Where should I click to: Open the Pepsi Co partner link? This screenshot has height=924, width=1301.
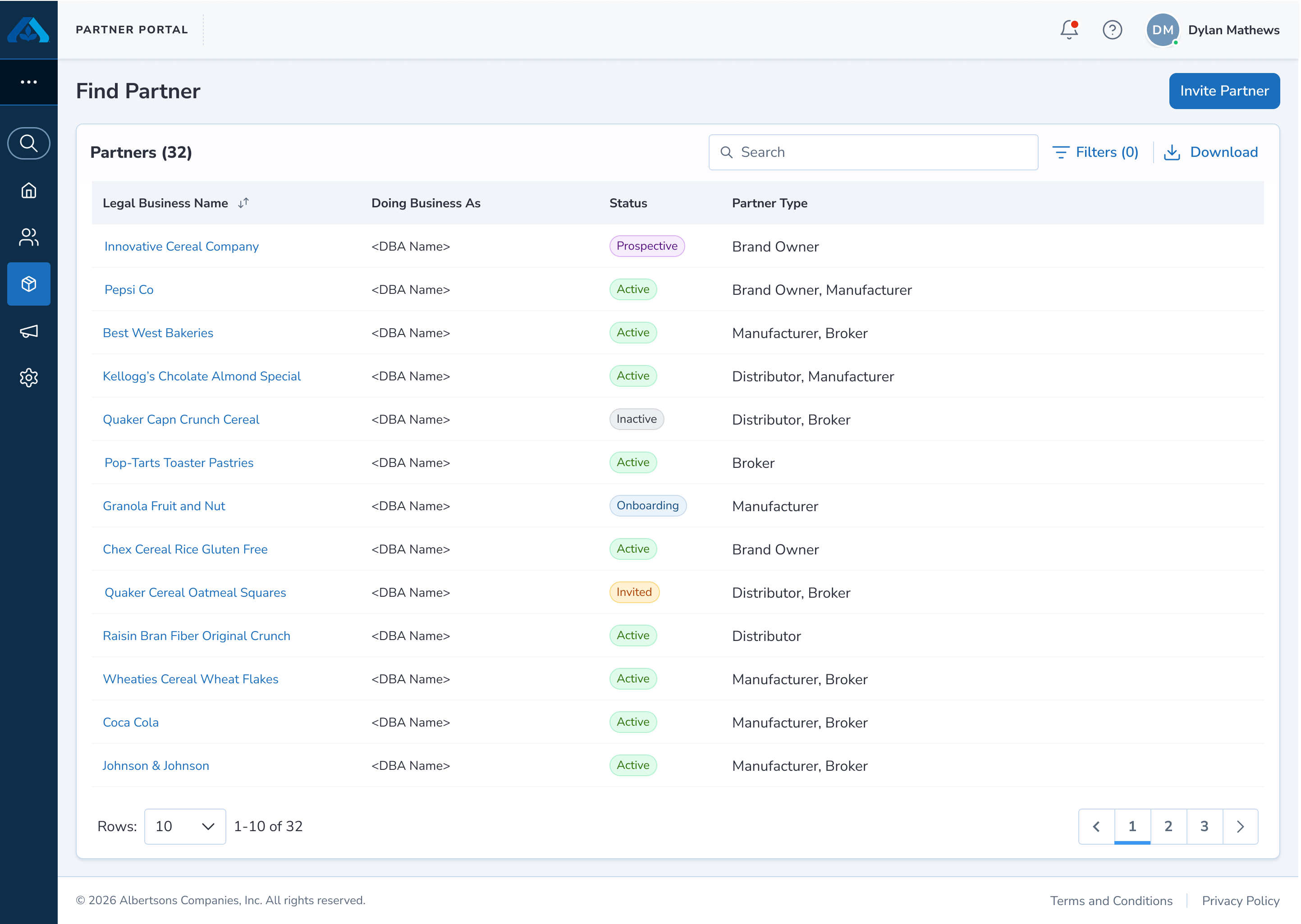(x=129, y=290)
